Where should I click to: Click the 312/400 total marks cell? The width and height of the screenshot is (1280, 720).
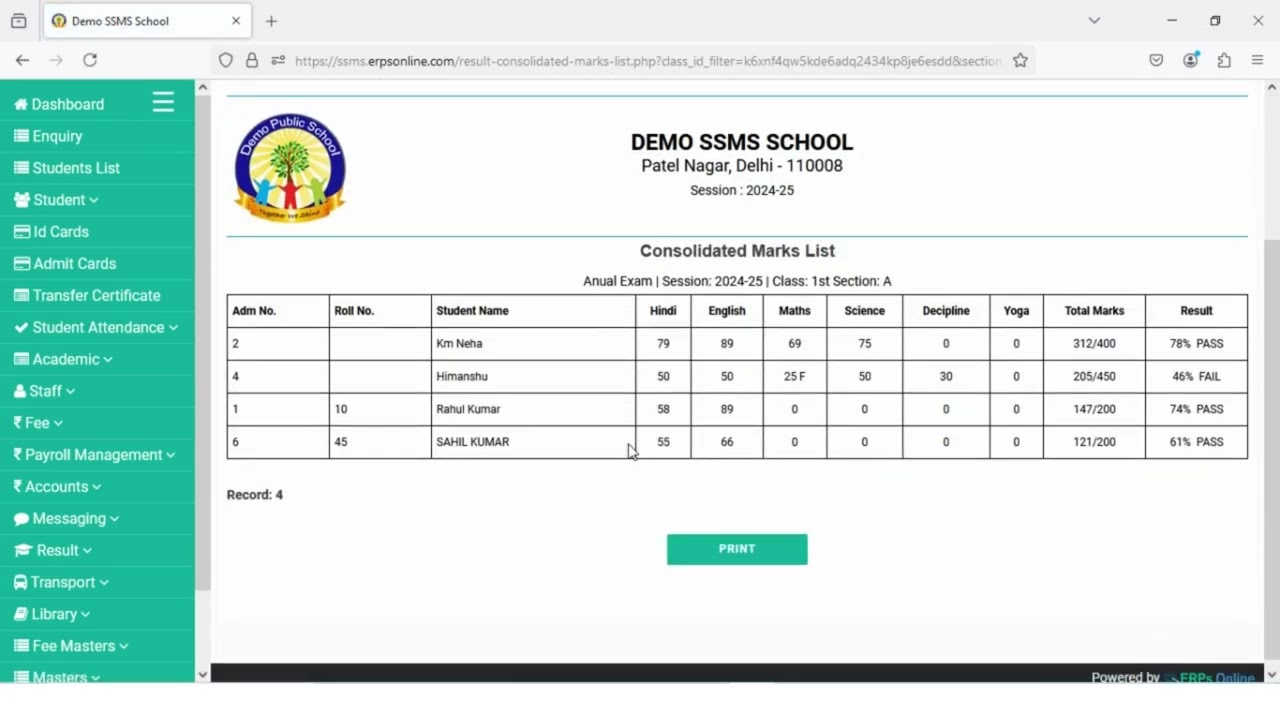1094,343
